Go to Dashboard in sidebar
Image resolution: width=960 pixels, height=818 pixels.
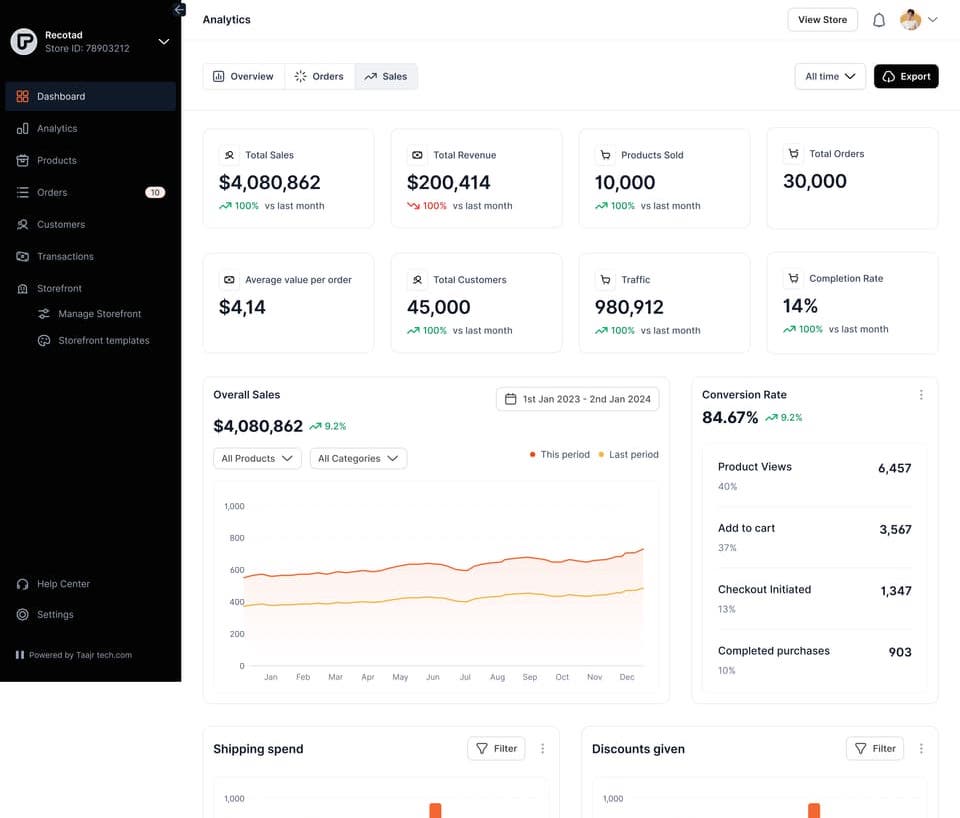[91, 96]
